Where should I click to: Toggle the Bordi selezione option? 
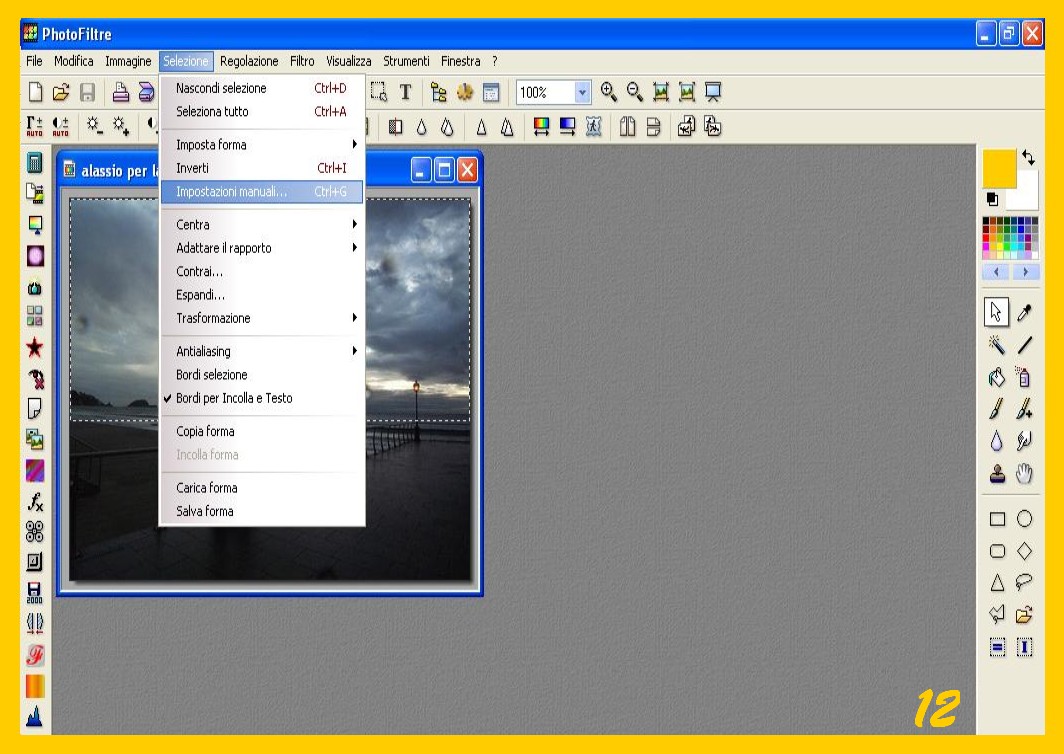211,375
